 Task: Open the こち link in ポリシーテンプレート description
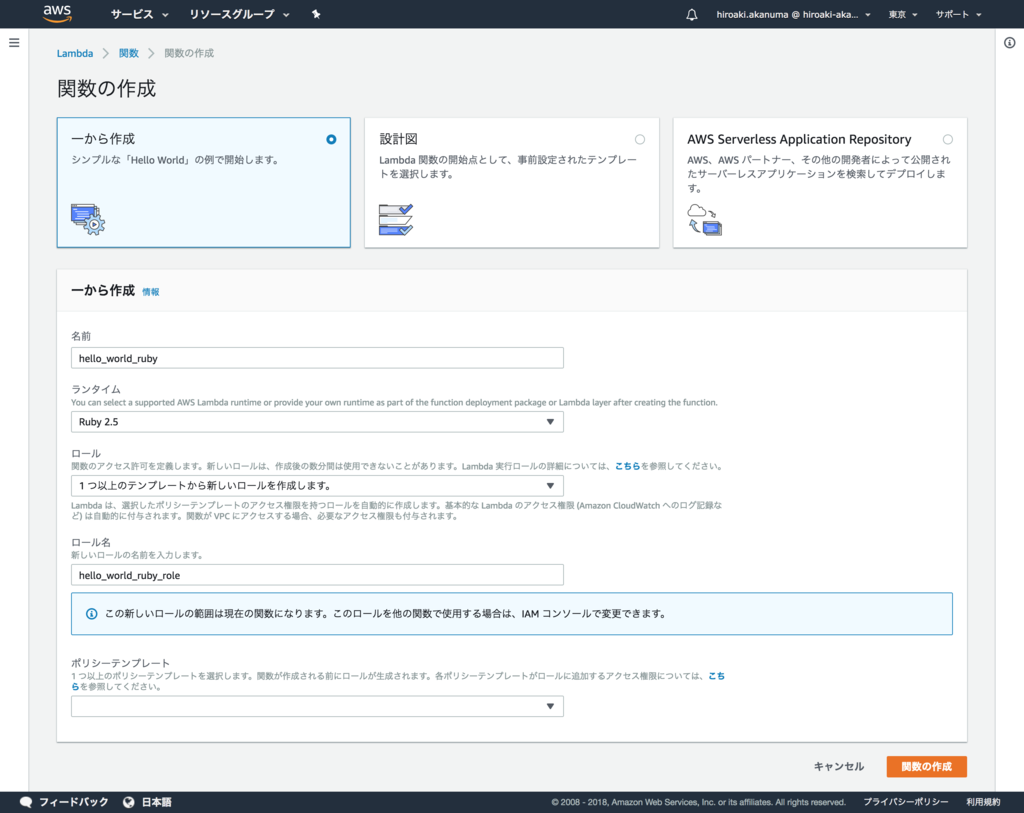coord(716,676)
